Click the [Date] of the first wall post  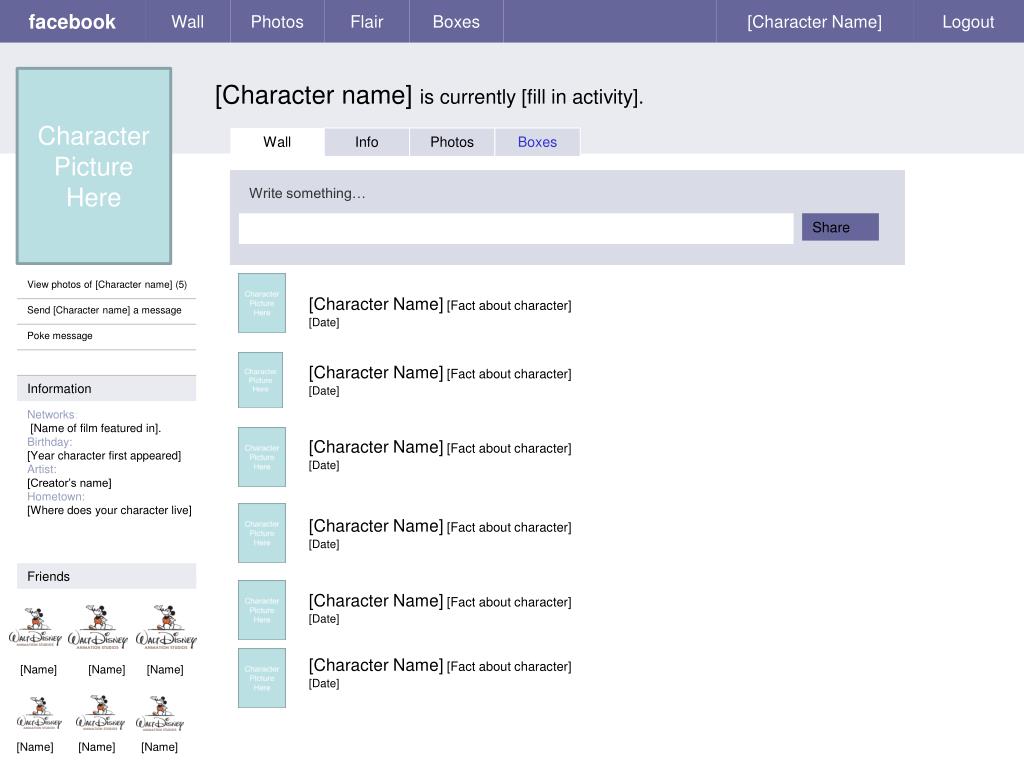click(x=324, y=323)
